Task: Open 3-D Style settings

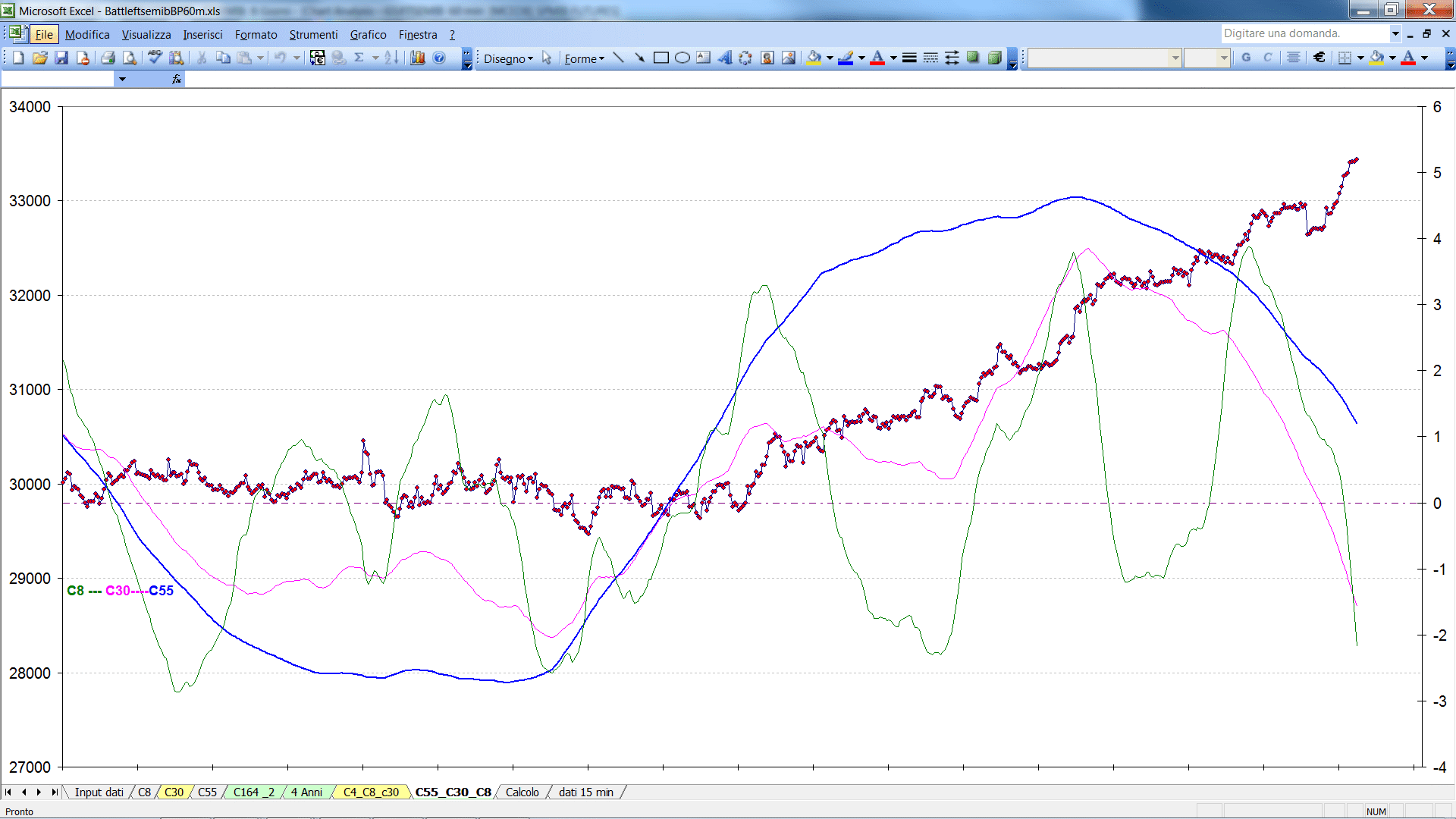Action: coord(994,58)
